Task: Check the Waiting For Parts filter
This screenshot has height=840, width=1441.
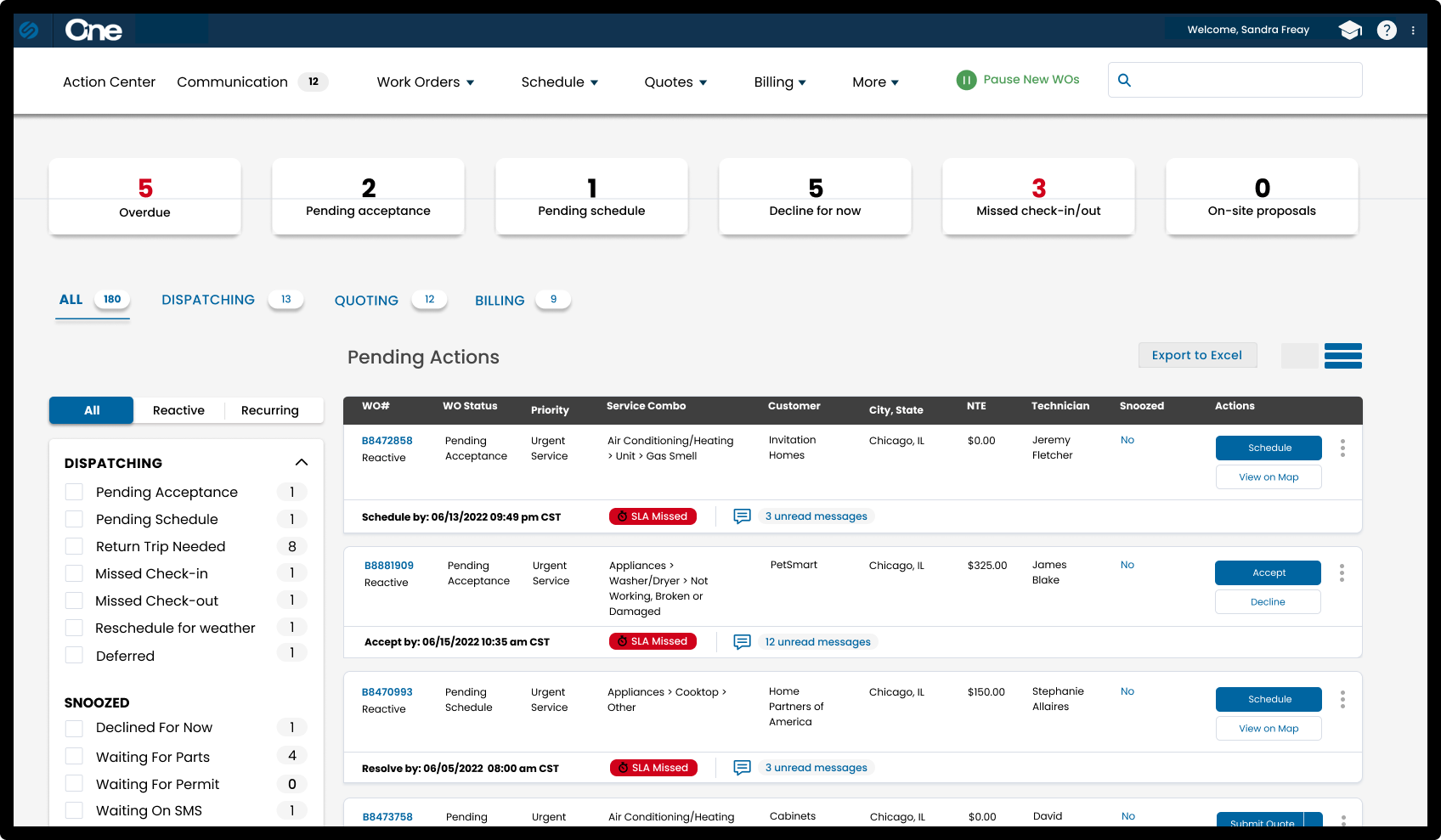Action: click(x=75, y=756)
